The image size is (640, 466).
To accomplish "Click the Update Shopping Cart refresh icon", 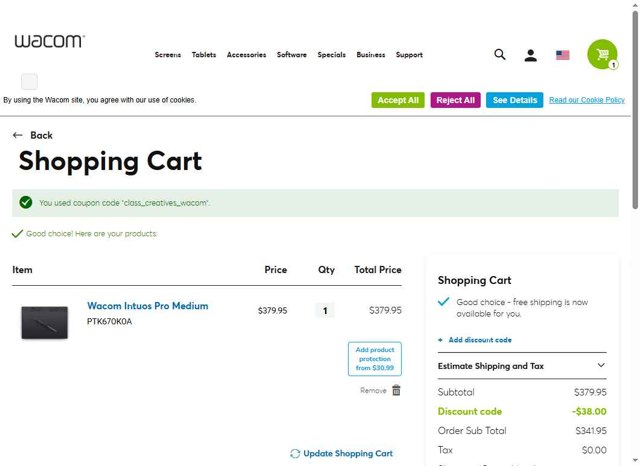I will pyautogui.click(x=295, y=453).
